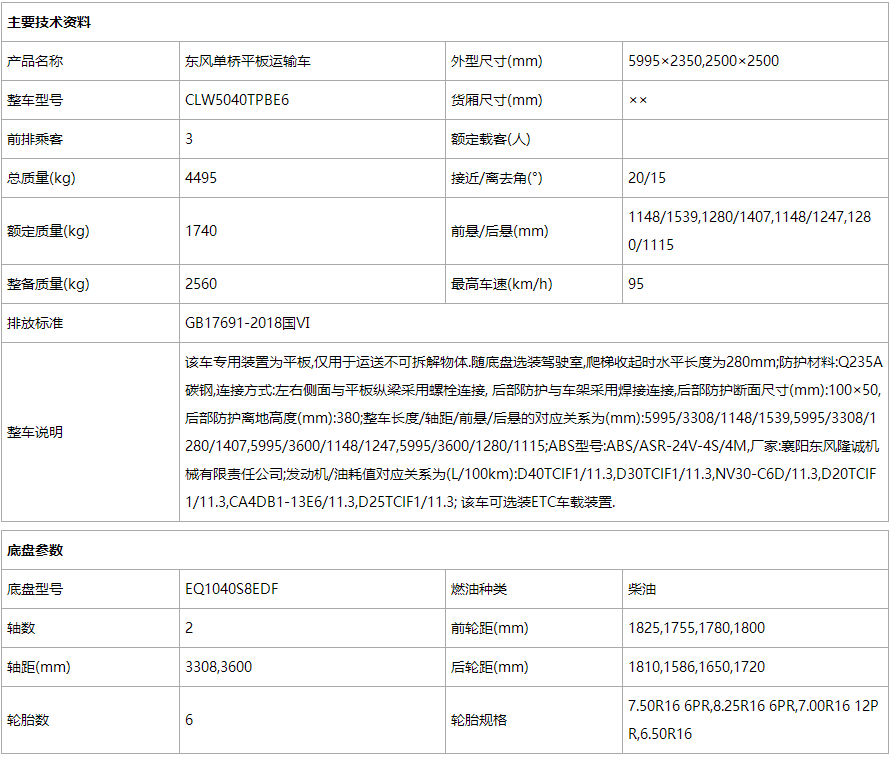Select the 底盘参数 section header
Viewport: 890px width, 760px height.
point(35,550)
